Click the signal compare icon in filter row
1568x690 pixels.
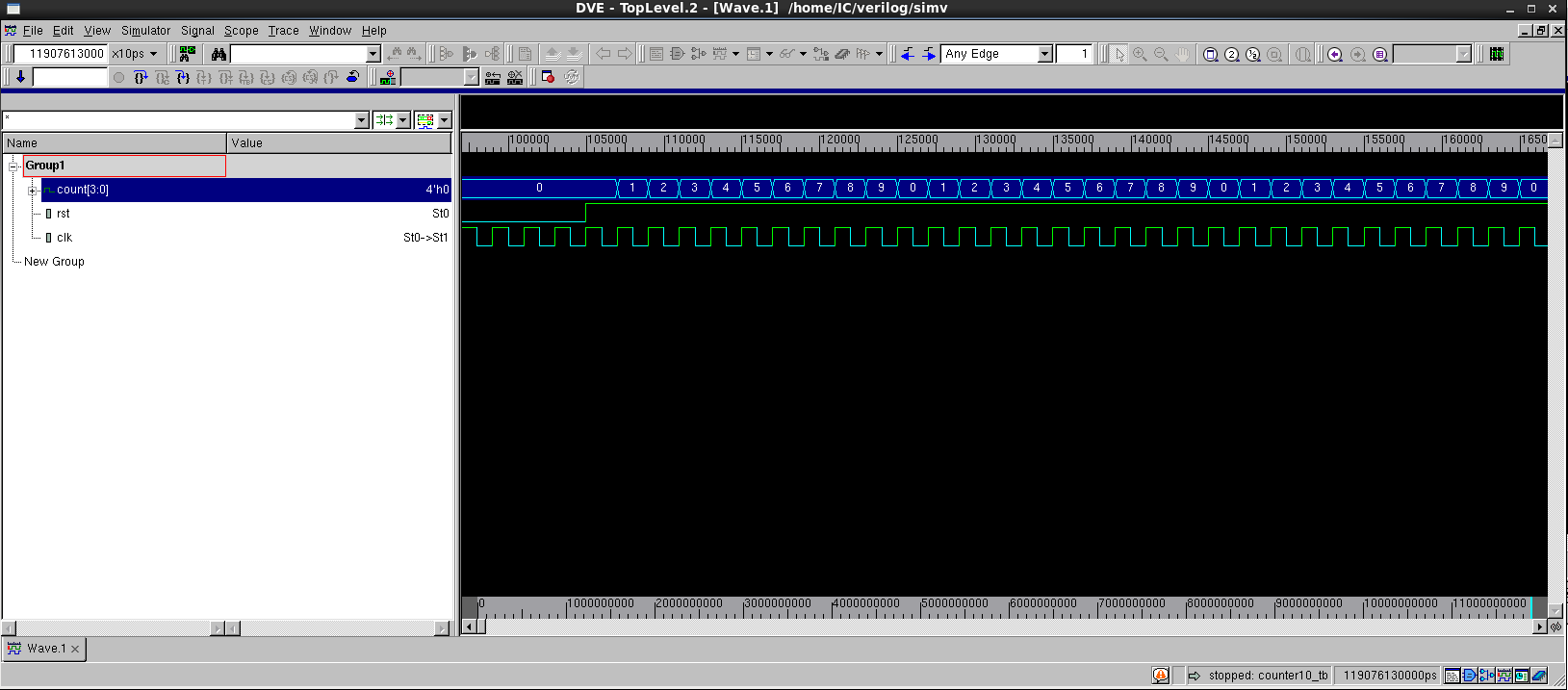(384, 120)
